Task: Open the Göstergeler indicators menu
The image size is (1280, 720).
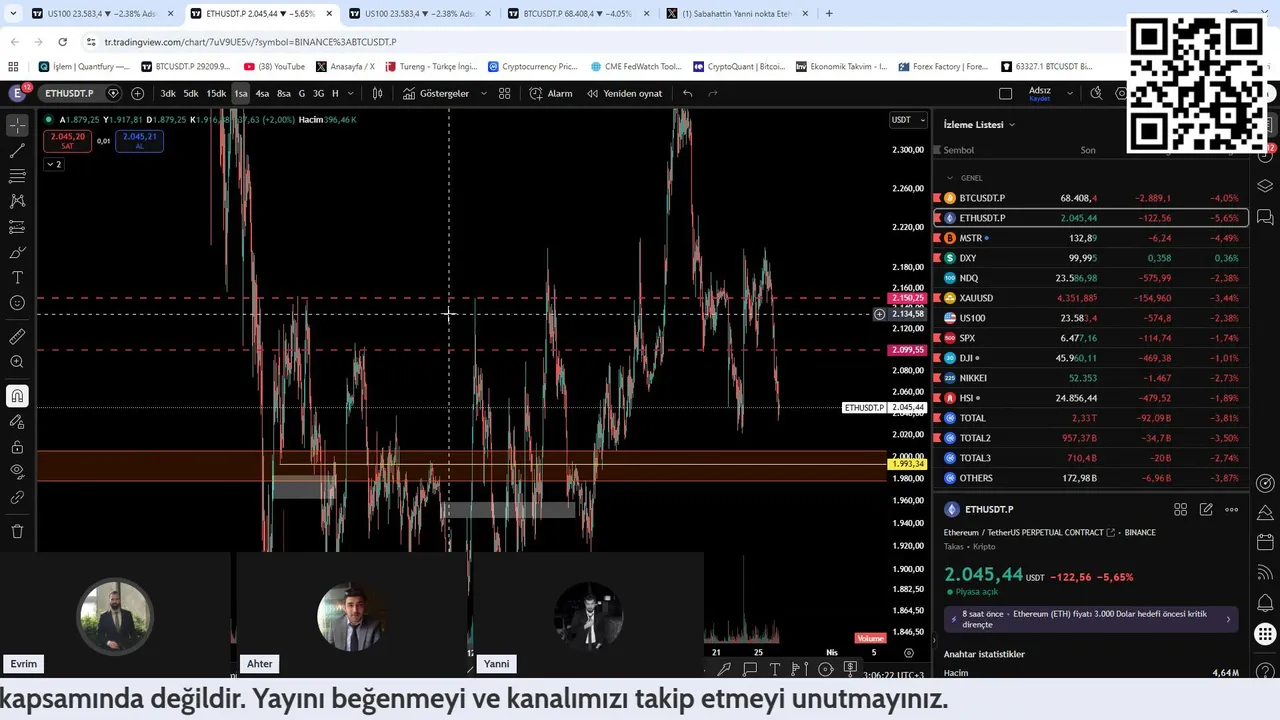Action: [436, 93]
